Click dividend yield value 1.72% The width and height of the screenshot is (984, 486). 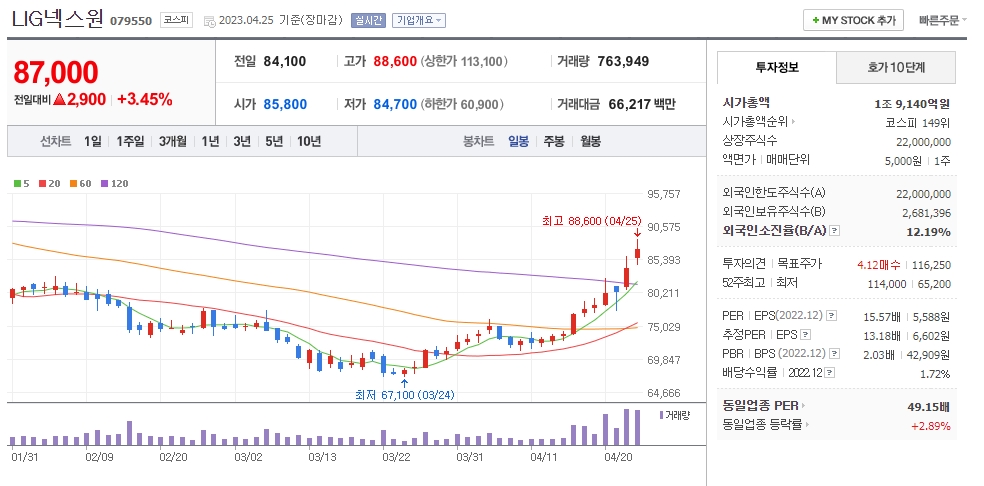tap(936, 374)
